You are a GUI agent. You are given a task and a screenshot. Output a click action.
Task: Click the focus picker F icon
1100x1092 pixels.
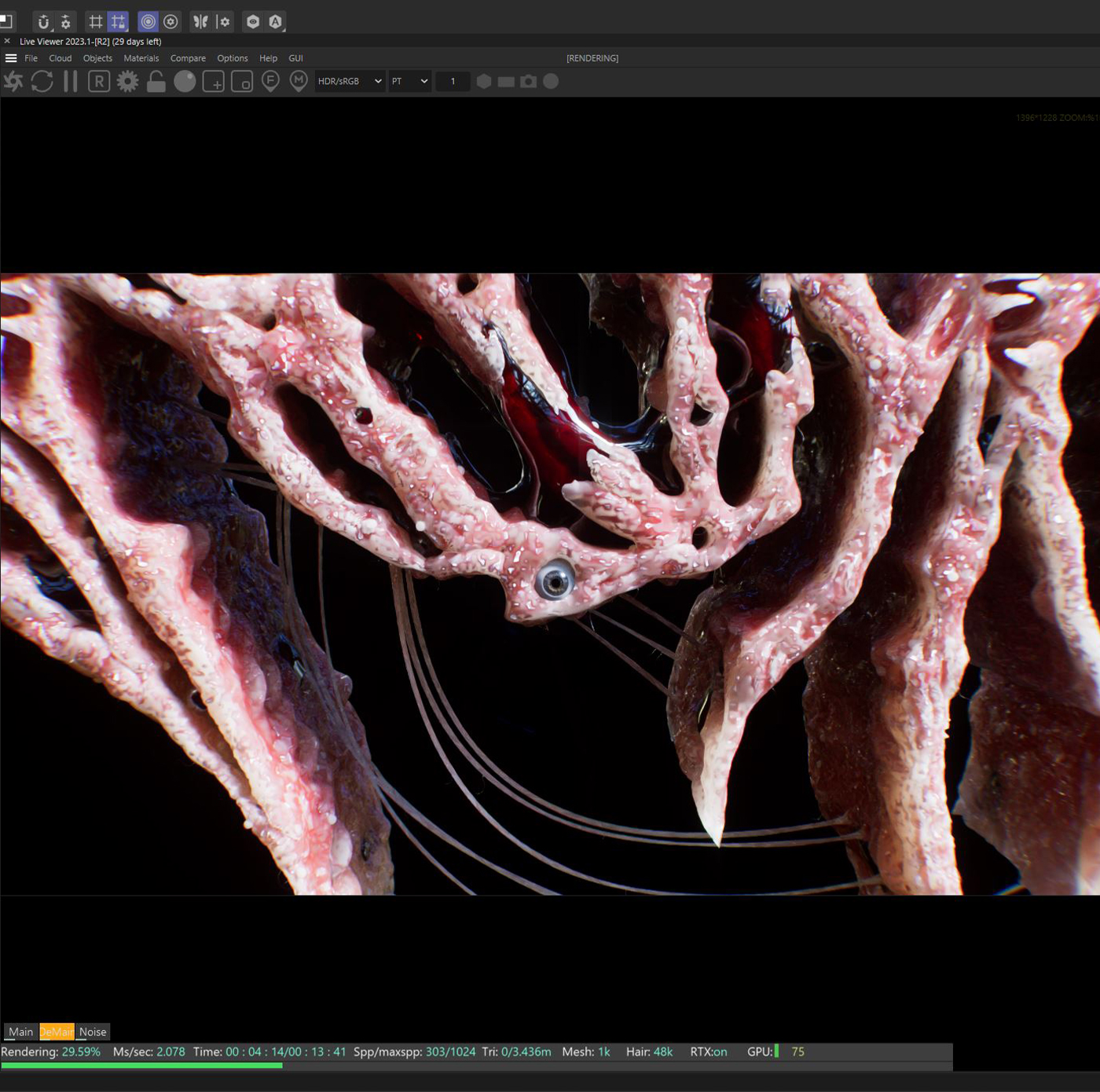(x=270, y=81)
